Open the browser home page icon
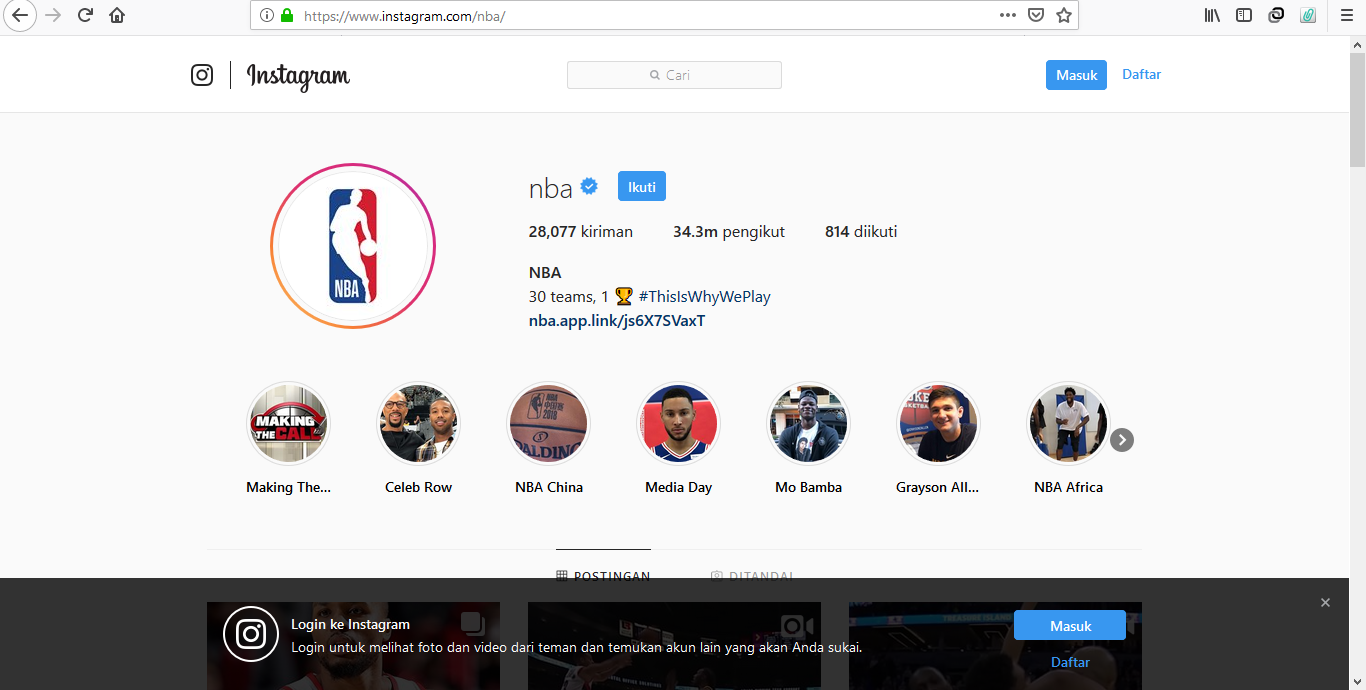 tap(117, 16)
